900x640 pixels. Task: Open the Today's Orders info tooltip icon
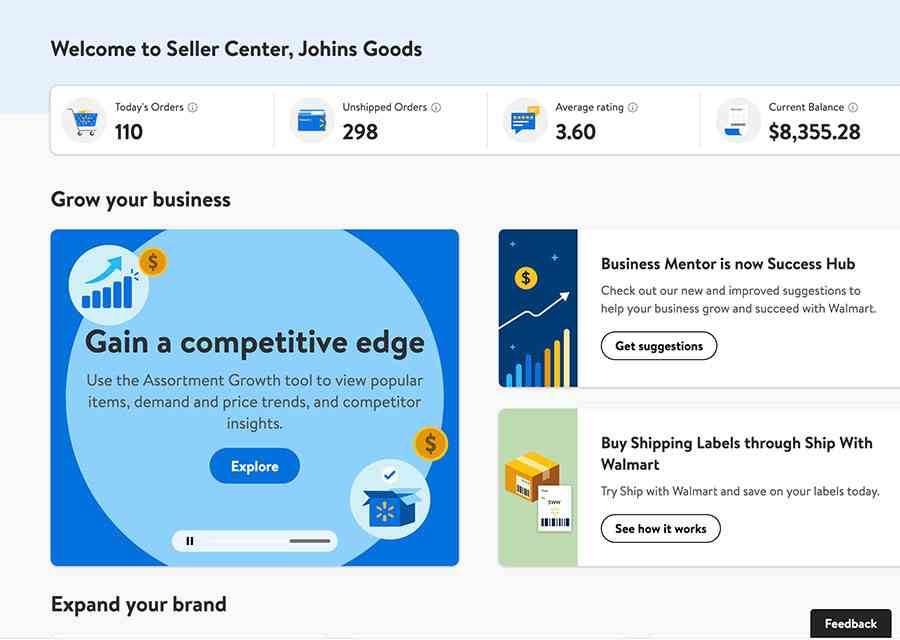tap(193, 107)
